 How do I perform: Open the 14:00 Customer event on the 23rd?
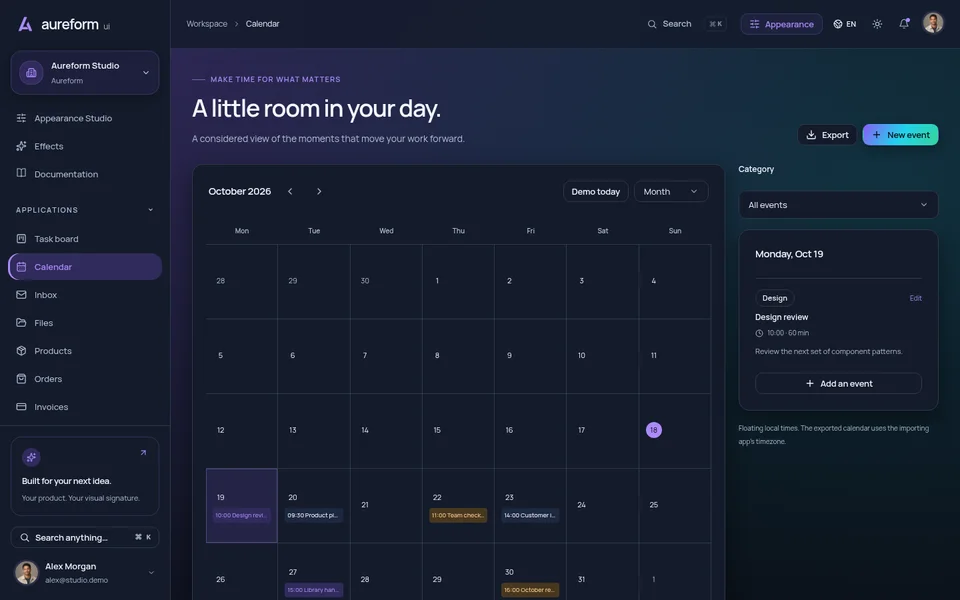coord(530,516)
